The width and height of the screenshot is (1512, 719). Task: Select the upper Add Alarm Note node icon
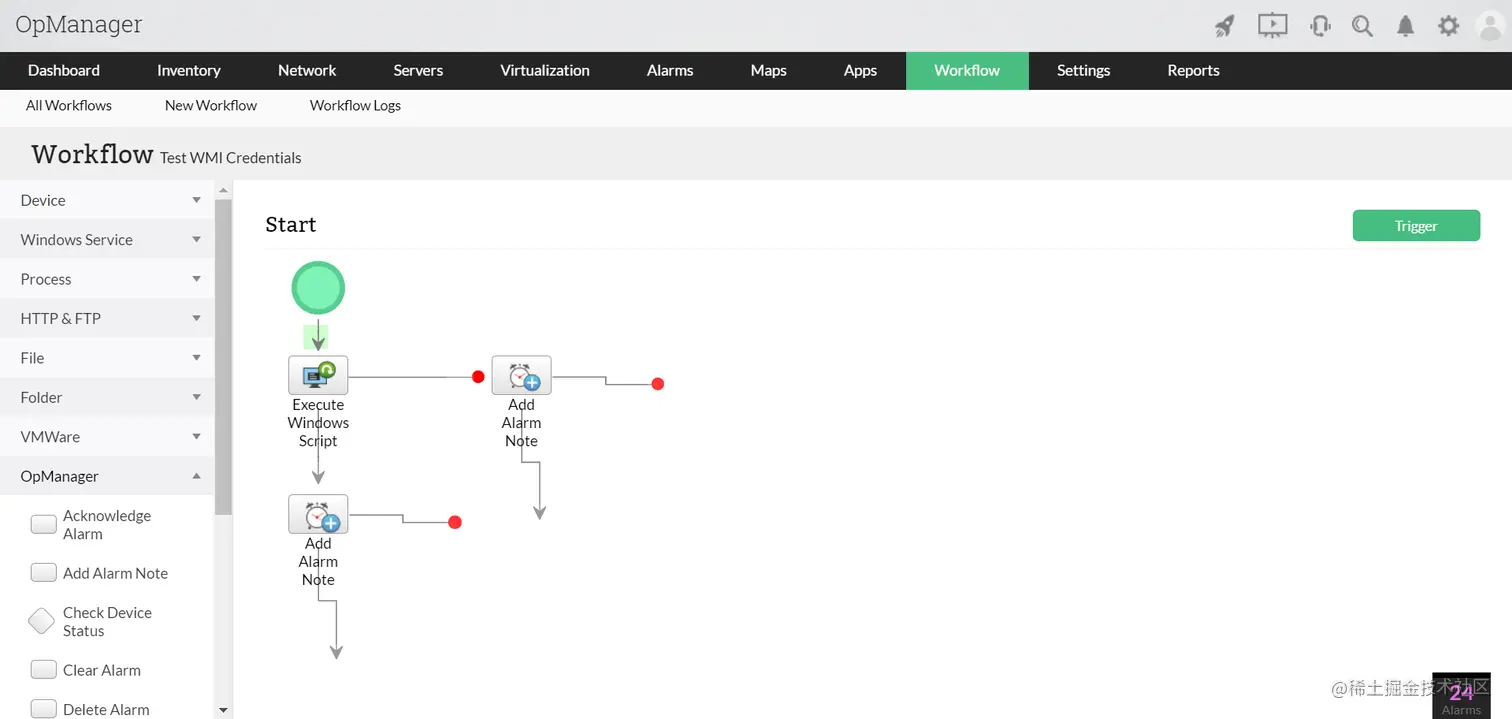521,375
